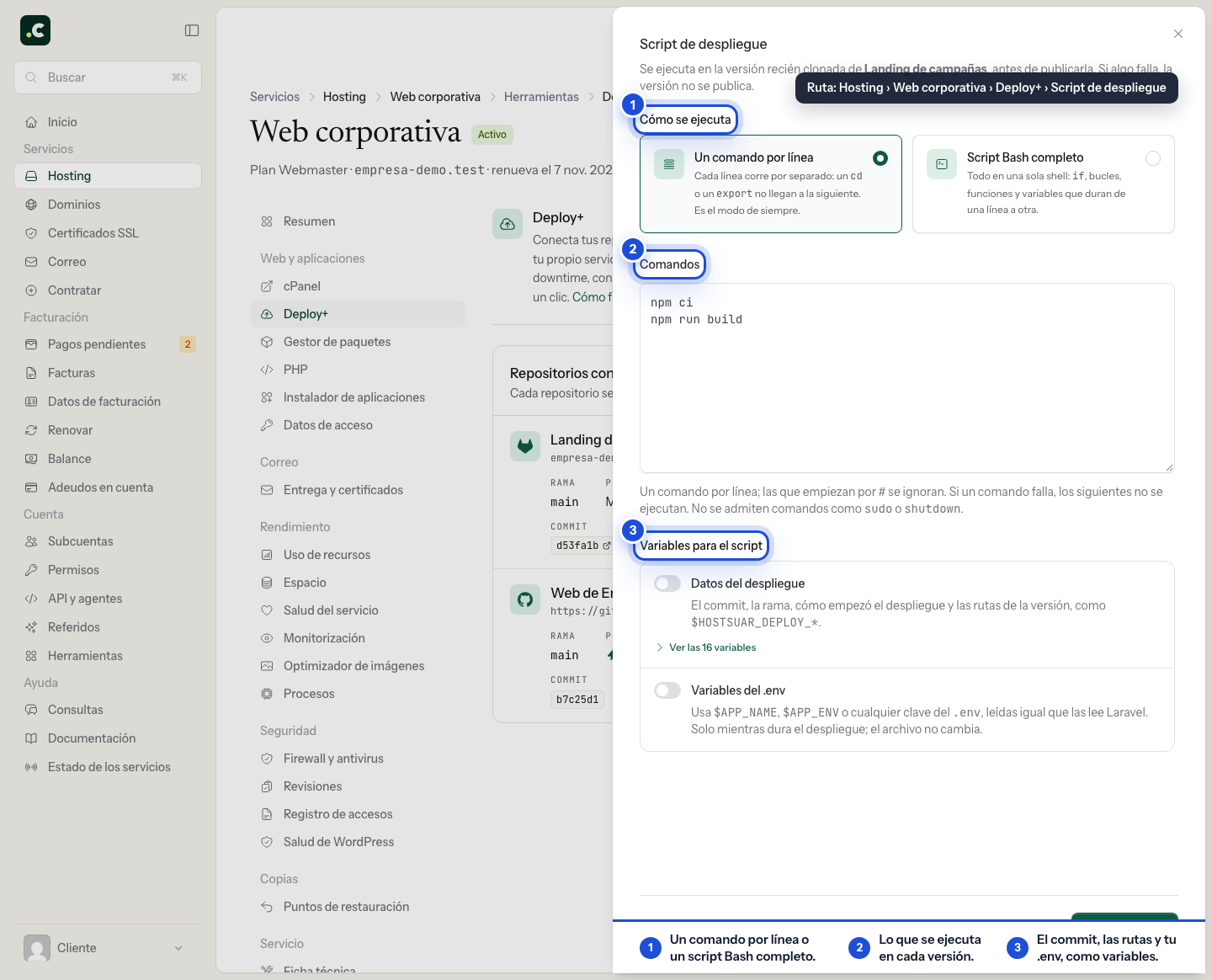The image size is (1212, 980).
Task: Click inside the Comandos text area
Action: click(x=907, y=378)
